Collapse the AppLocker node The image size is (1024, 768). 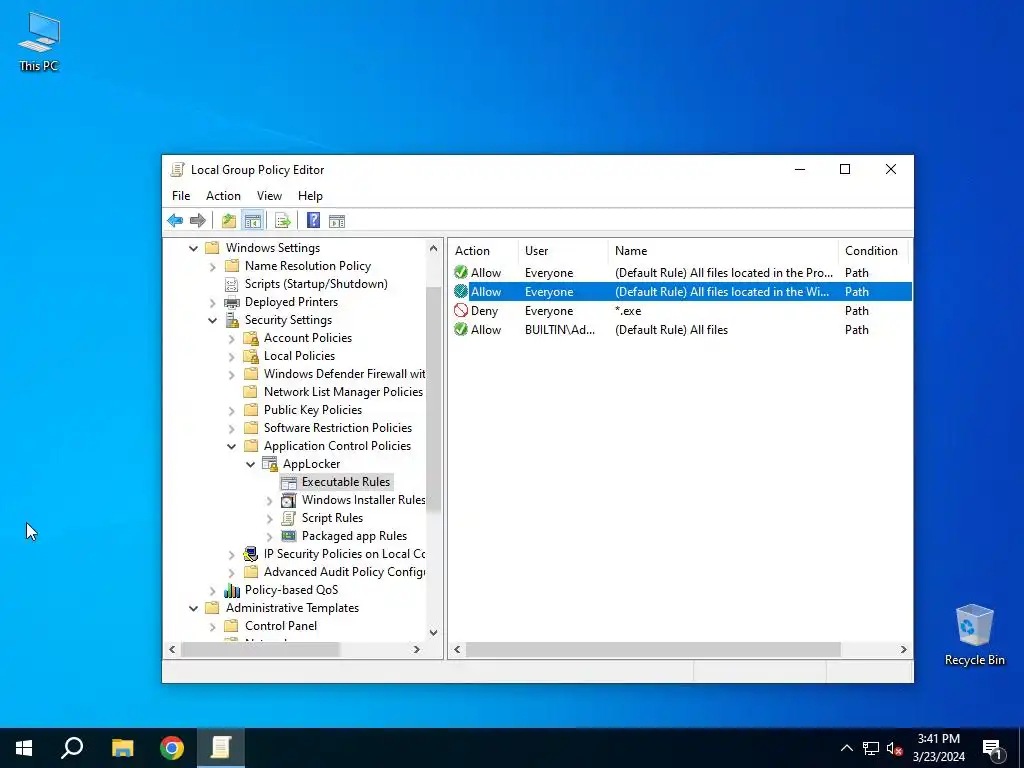[x=250, y=464]
